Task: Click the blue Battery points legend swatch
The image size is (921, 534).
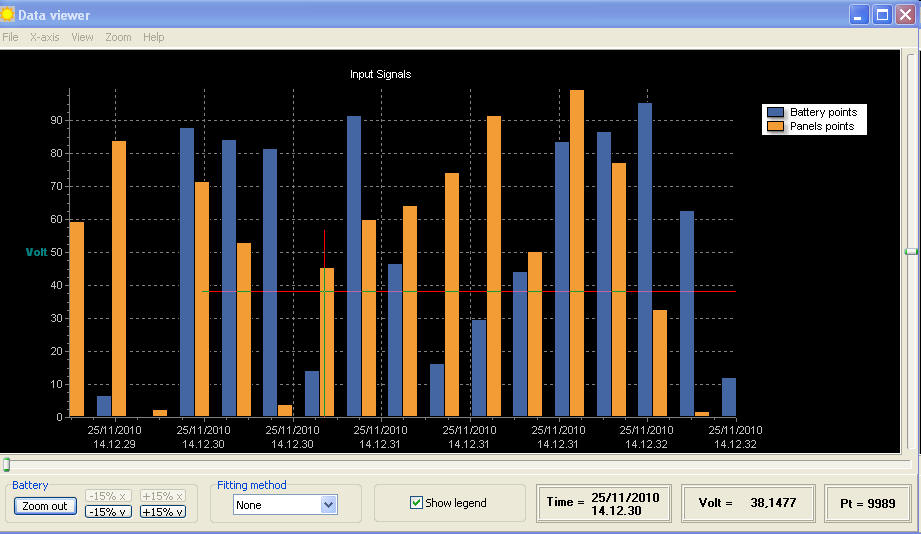Action: (x=776, y=112)
